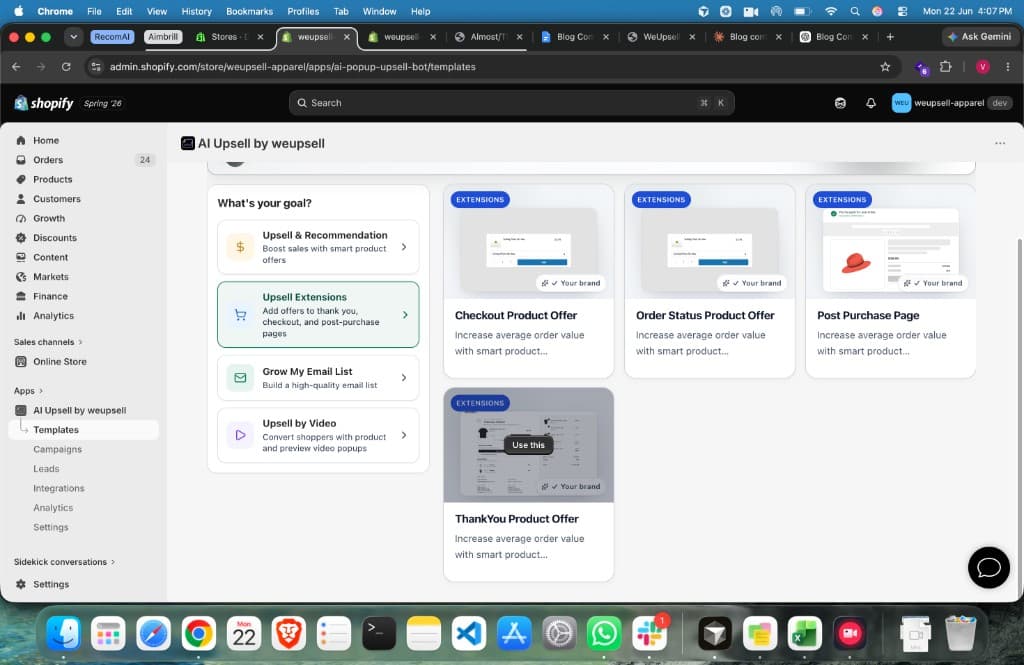Open the Profiles menu
This screenshot has width=1024, height=665.
[303, 11]
